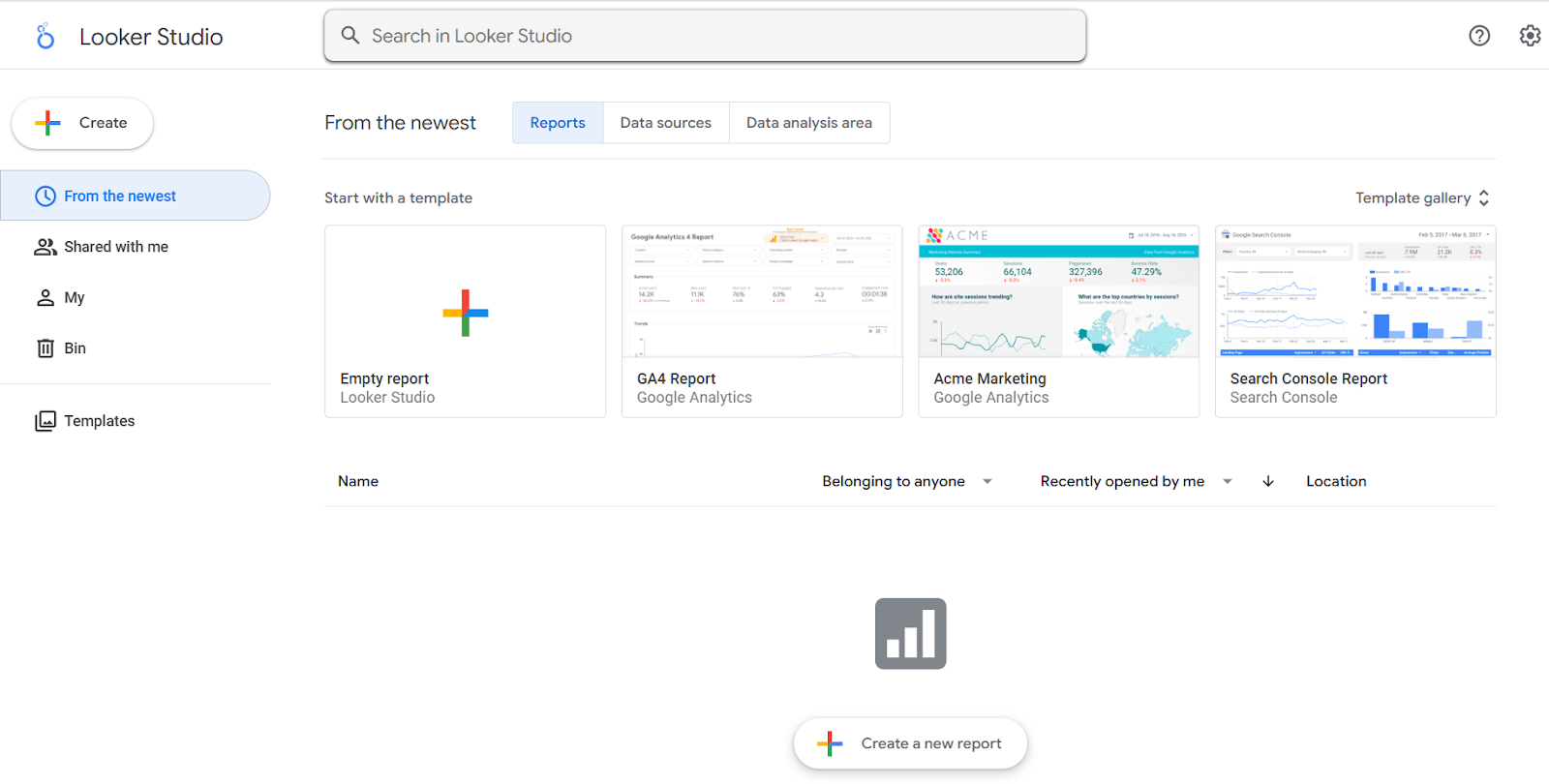Open the Recently opened by me dropdown
The width and height of the screenshot is (1549, 784).
pyautogui.click(x=1136, y=481)
